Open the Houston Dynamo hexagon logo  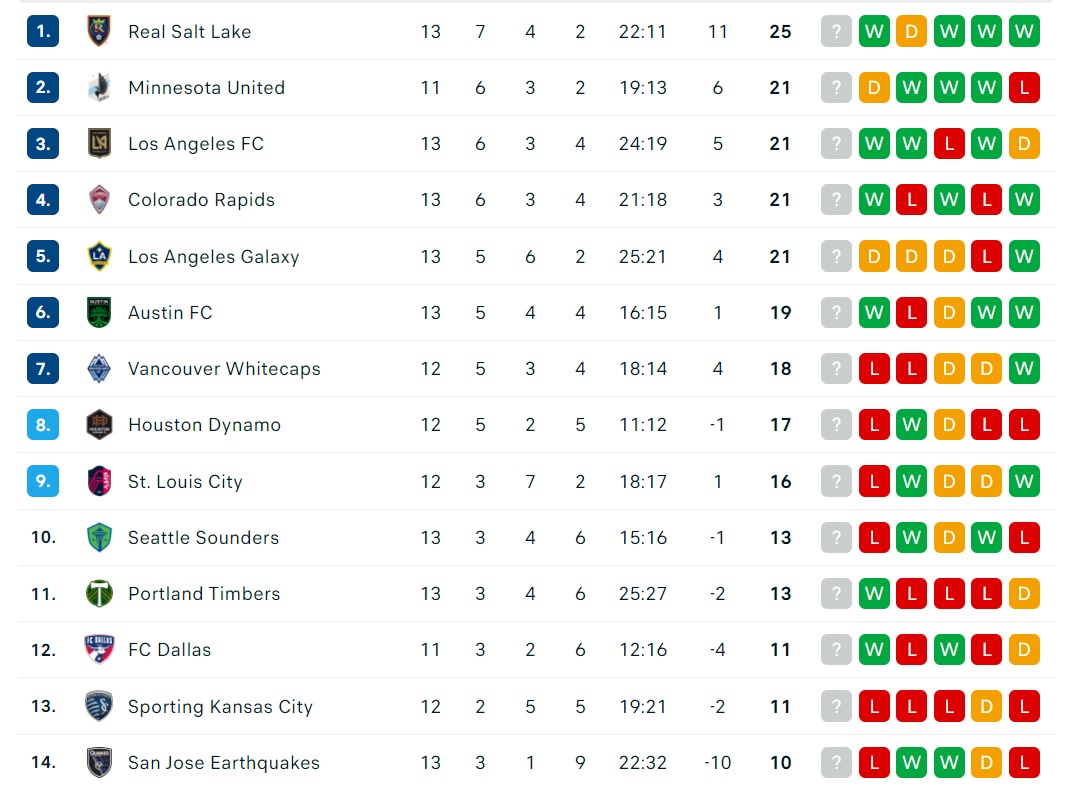click(x=99, y=425)
